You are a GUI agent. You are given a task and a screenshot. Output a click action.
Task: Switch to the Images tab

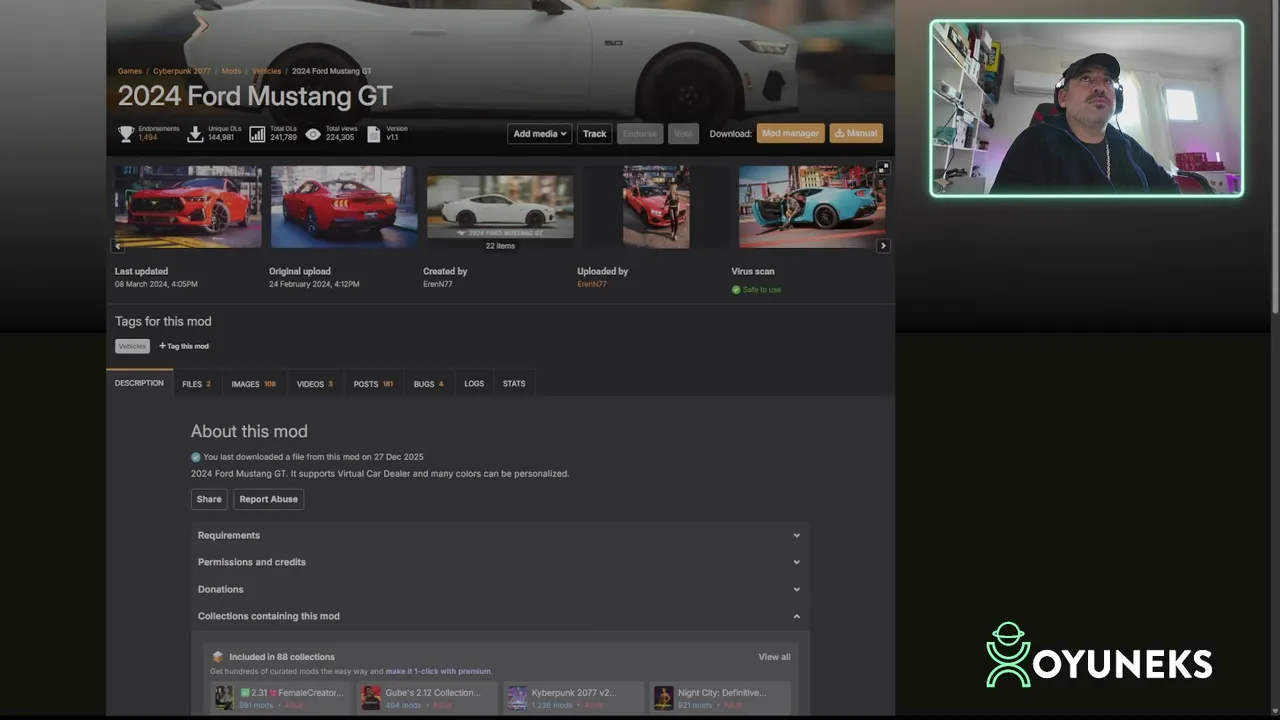coord(254,384)
